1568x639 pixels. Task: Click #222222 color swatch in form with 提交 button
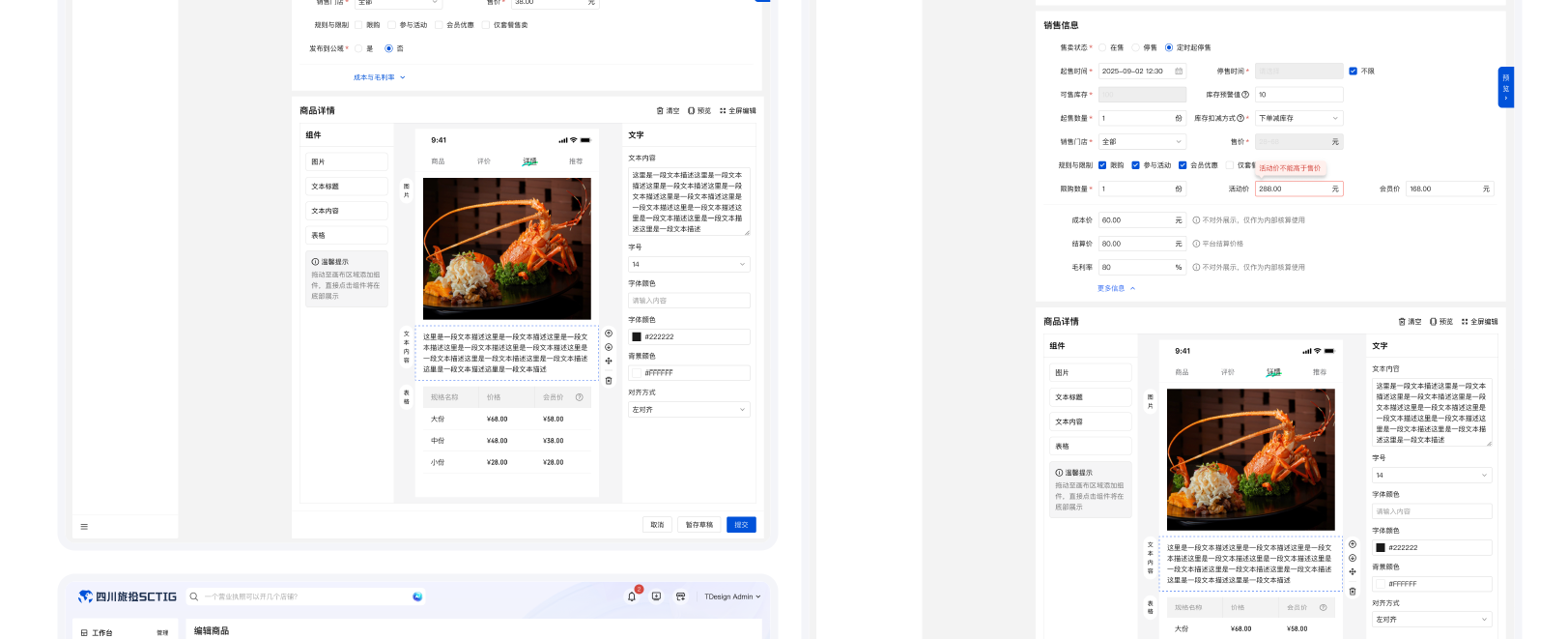pyautogui.click(x=637, y=337)
